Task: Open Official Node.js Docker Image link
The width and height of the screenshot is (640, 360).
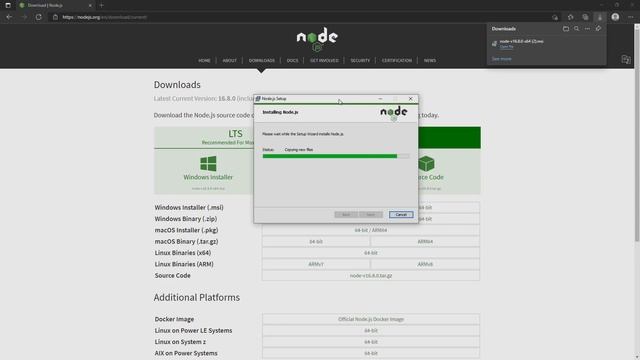Action: [371, 319]
